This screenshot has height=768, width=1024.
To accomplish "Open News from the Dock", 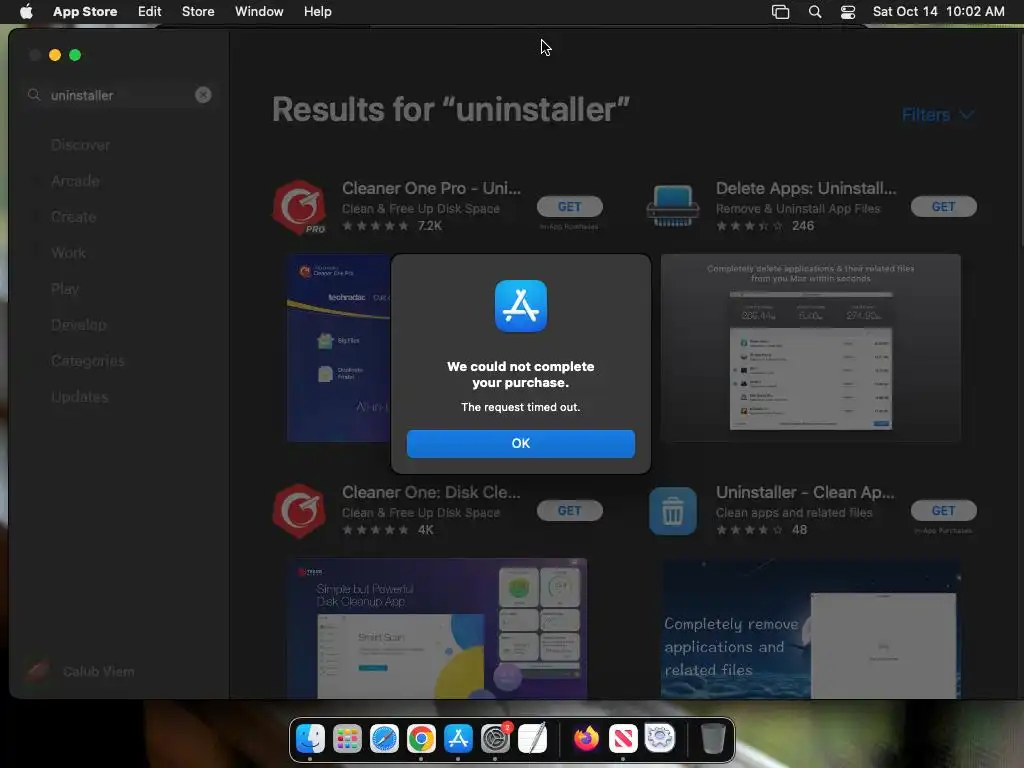I will tap(623, 739).
